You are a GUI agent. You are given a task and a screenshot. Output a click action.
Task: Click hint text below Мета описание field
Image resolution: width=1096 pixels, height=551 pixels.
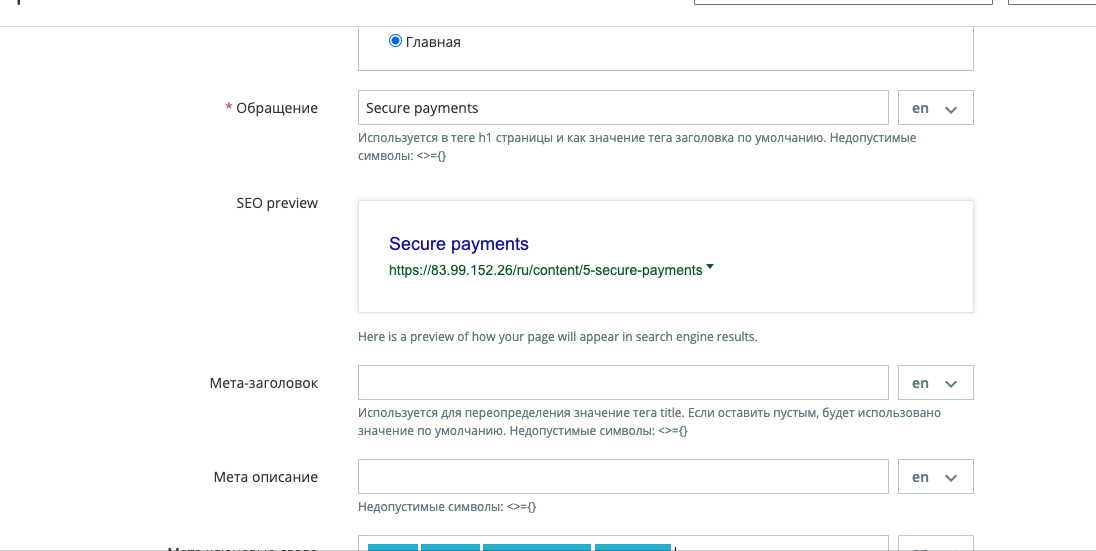(447, 507)
